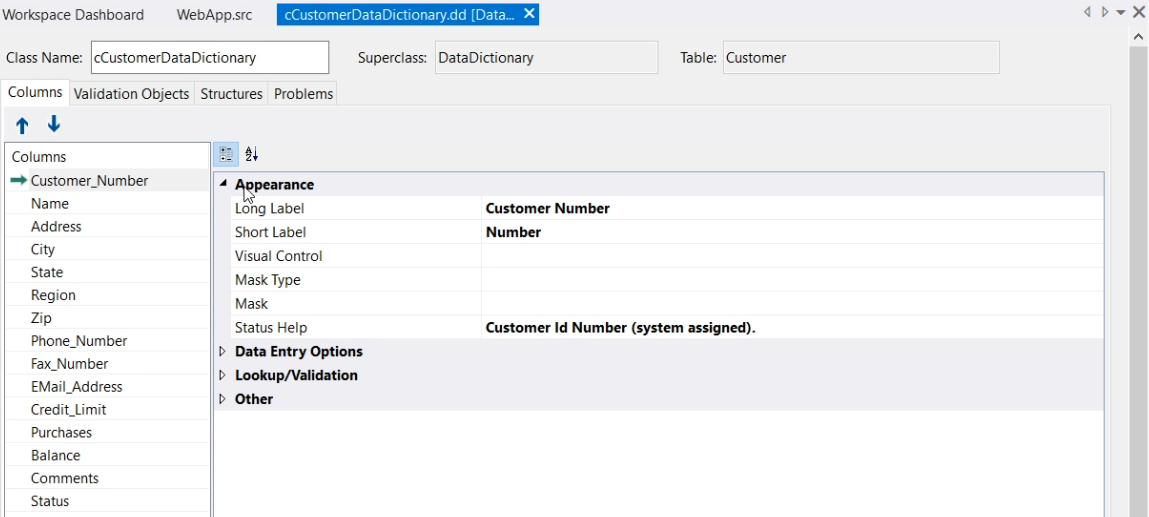Open the Validation Objects tab

tap(131, 94)
